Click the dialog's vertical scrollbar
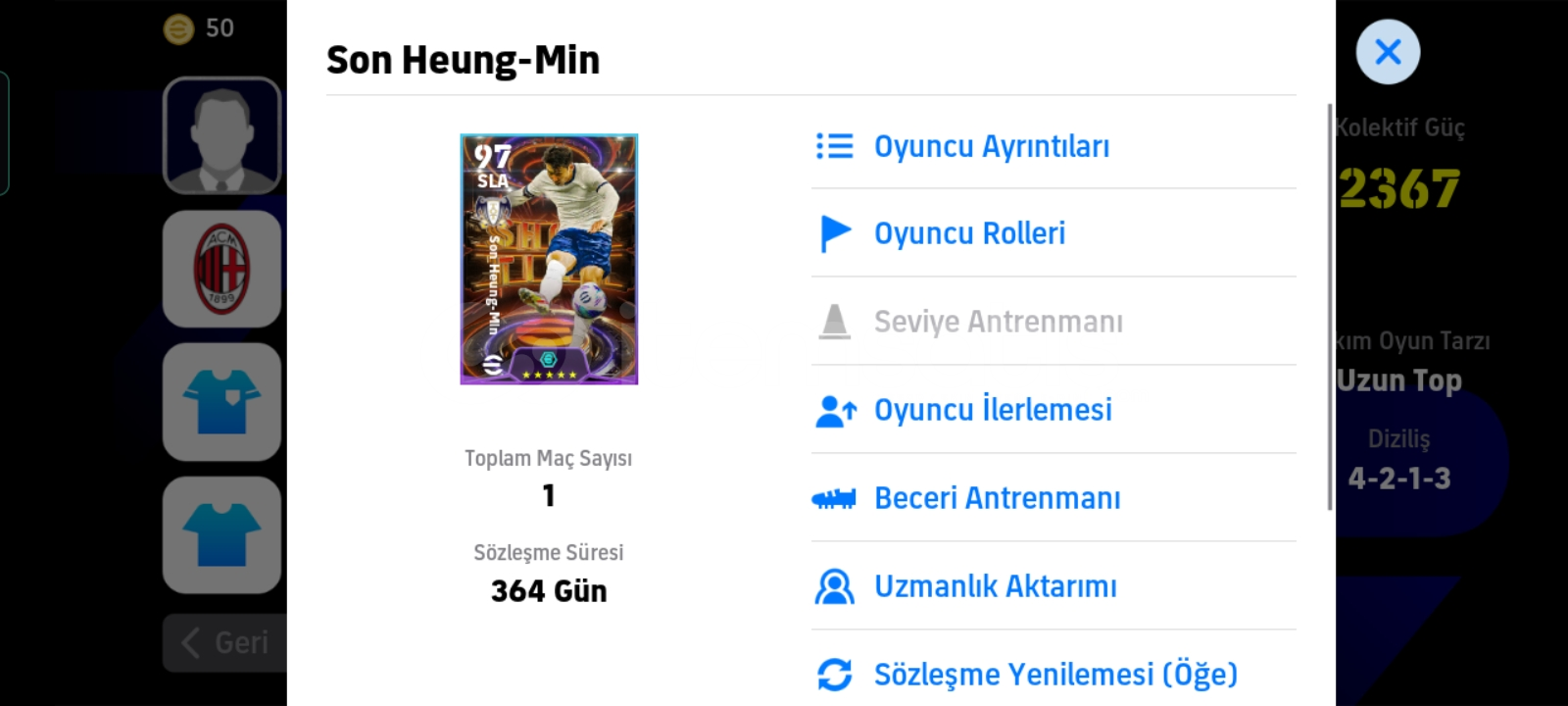 [x=1329, y=306]
